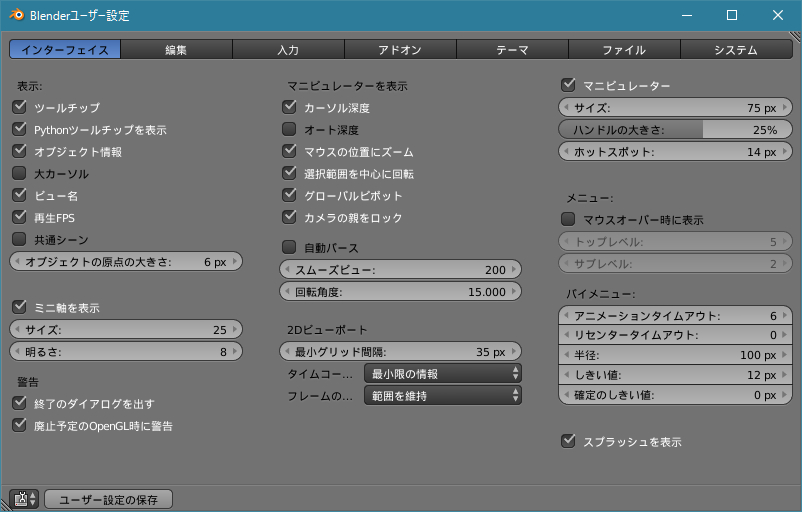Screen dimensions: 802x512
Task: Open the システム tab
Action: (735, 49)
